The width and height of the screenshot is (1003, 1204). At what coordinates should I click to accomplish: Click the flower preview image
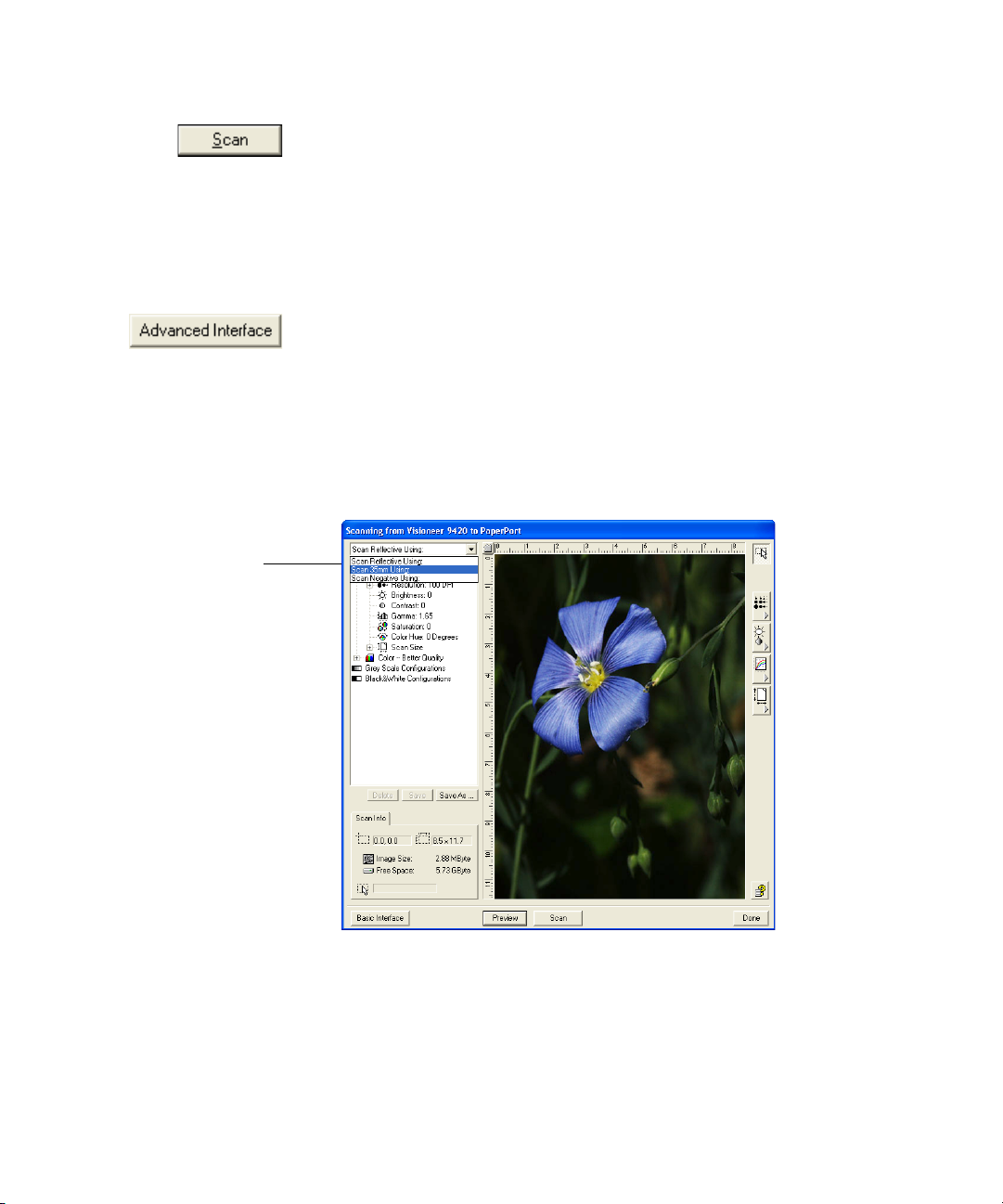pos(620,727)
